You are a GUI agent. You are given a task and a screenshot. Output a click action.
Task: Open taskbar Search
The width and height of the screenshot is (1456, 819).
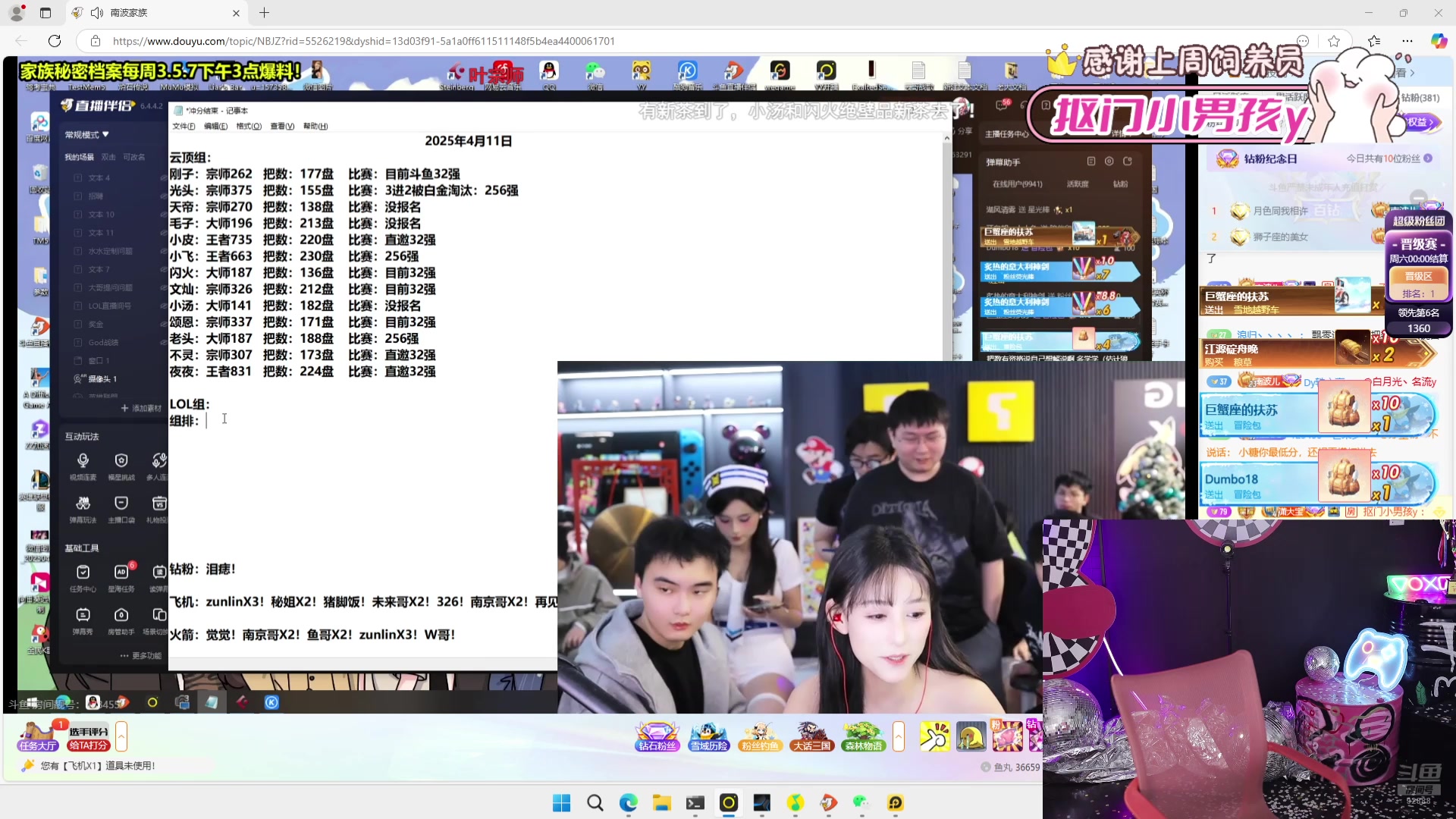pyautogui.click(x=595, y=803)
